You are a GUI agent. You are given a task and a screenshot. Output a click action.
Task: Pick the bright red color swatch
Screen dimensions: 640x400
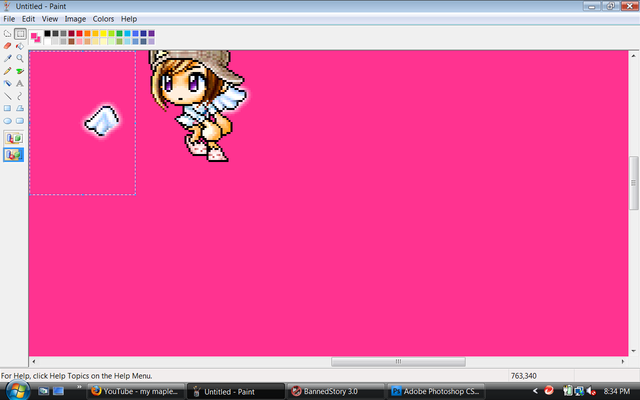point(80,33)
